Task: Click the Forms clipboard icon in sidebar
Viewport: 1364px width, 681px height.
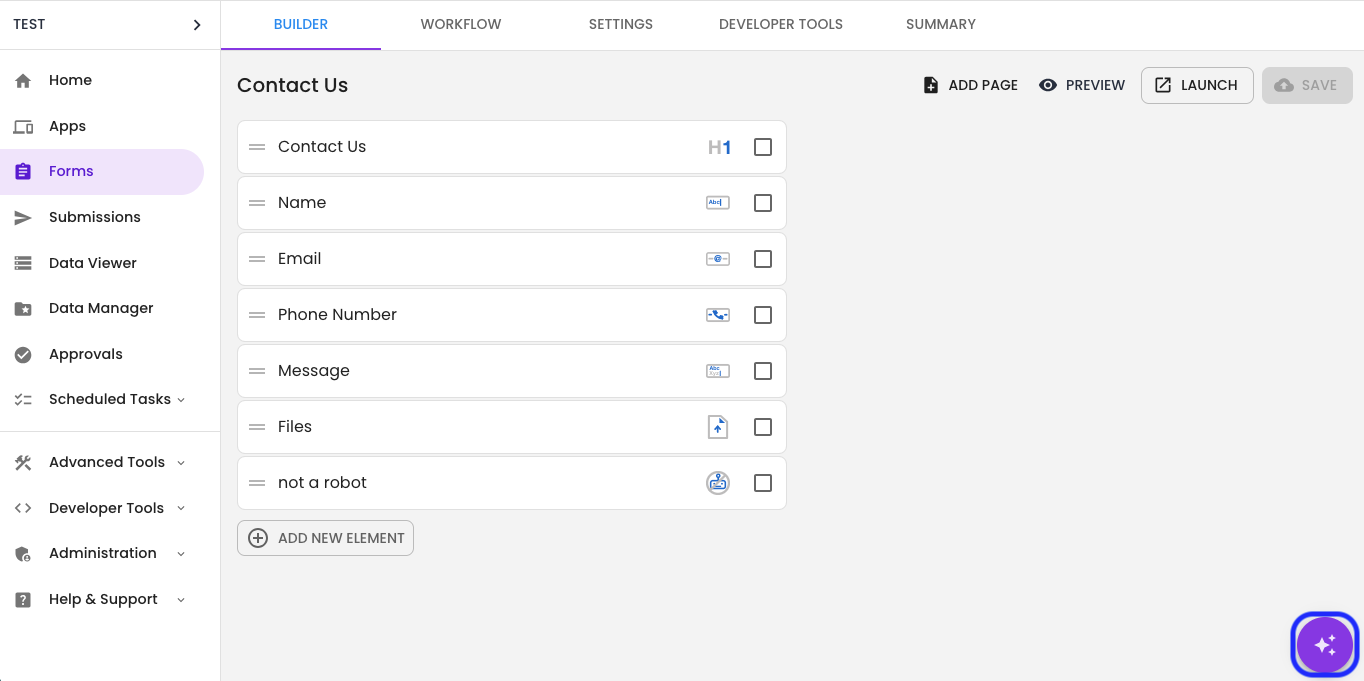Action: pos(23,172)
